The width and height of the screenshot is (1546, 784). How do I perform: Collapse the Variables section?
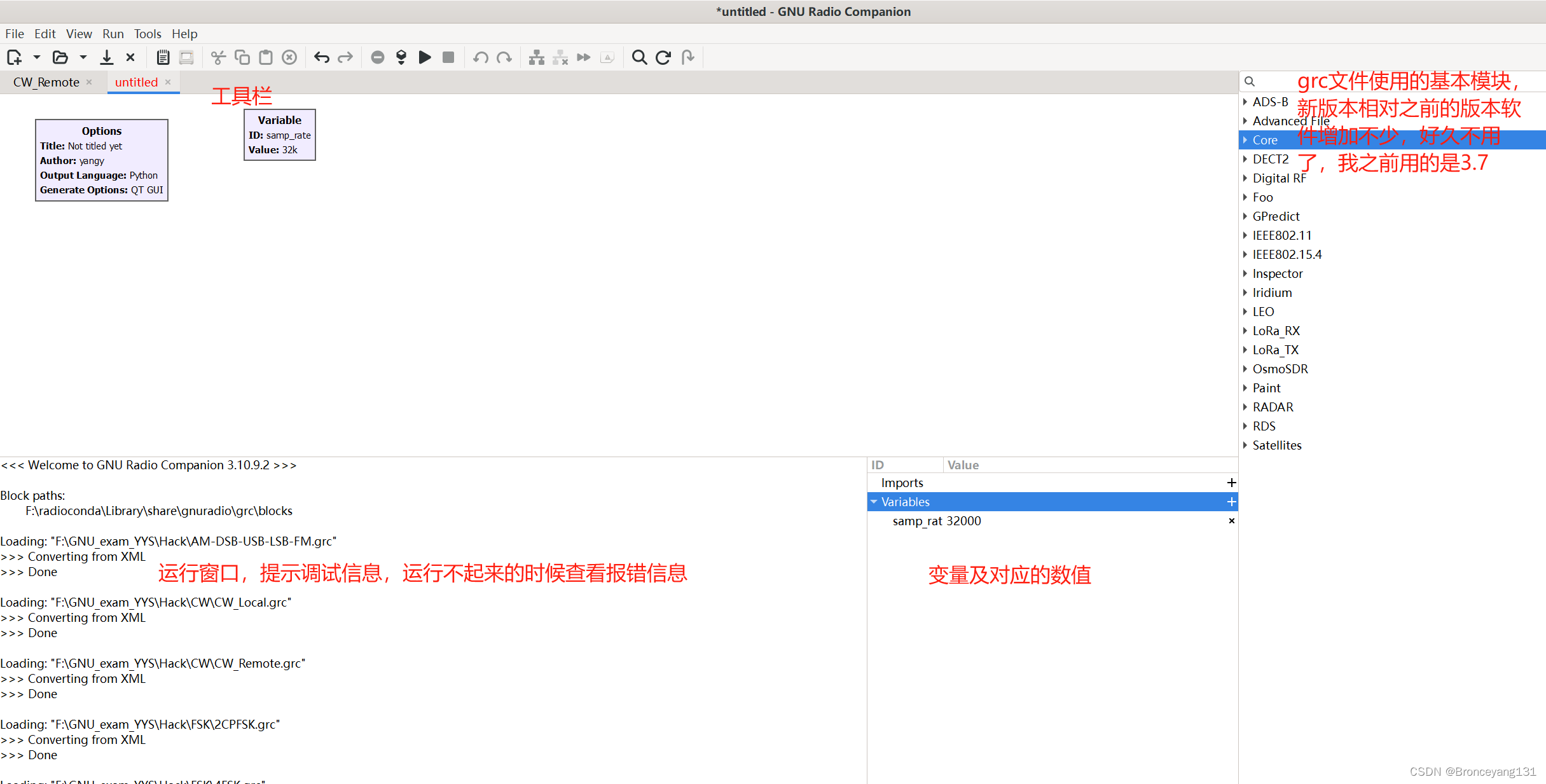(x=874, y=502)
